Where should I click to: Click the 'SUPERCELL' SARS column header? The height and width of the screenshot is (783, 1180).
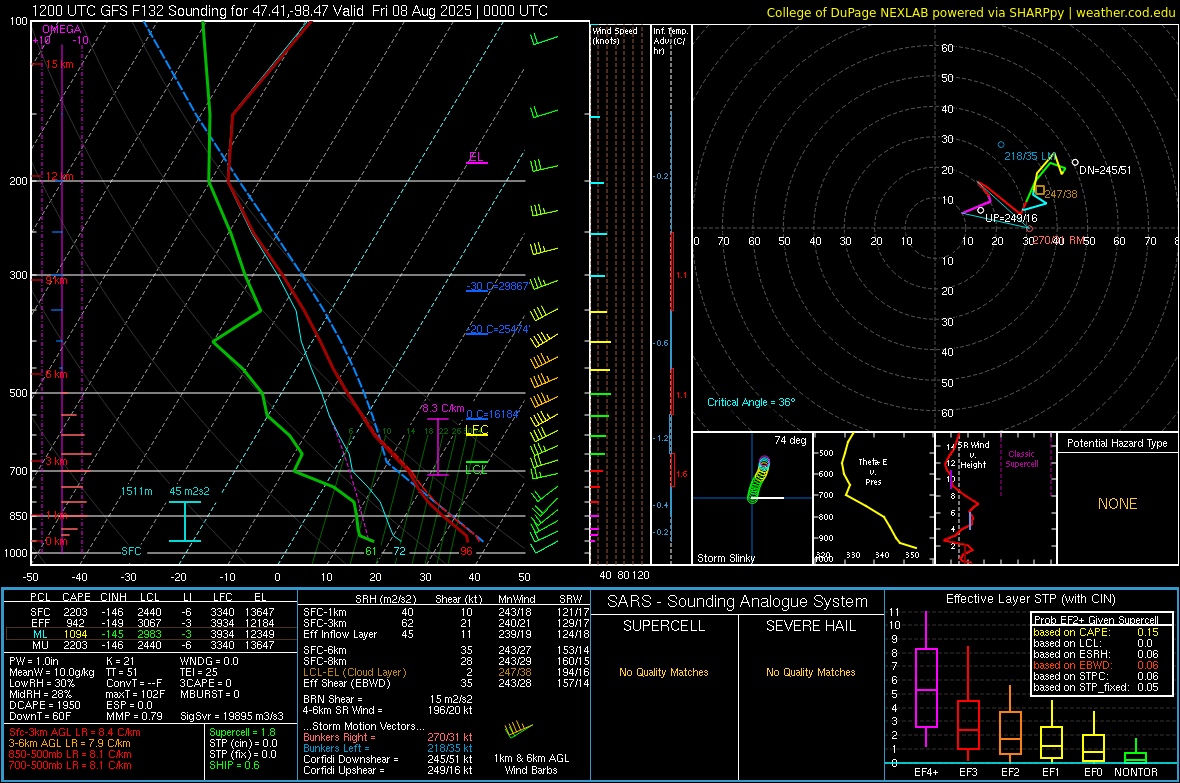664,626
